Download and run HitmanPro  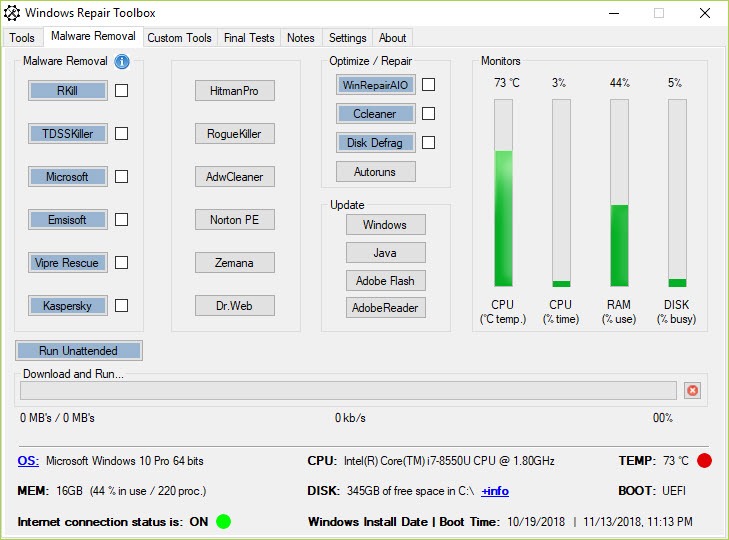click(234, 90)
